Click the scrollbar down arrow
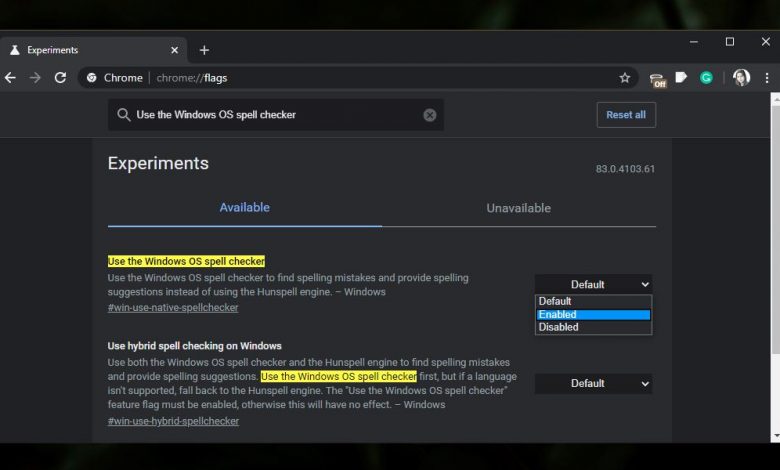The height and width of the screenshot is (470, 780). (x=776, y=437)
